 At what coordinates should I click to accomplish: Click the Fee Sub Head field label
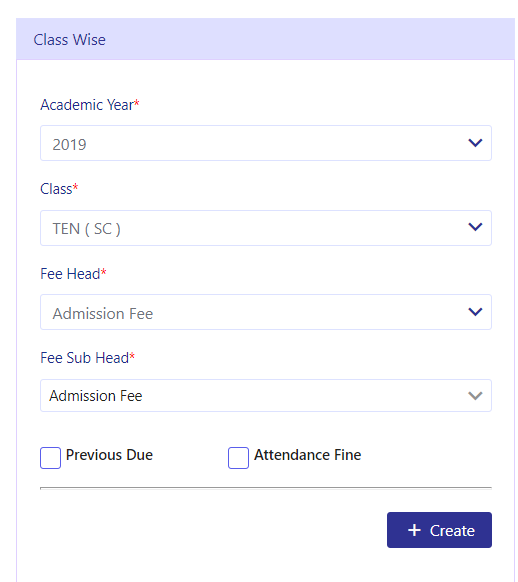pyautogui.click(x=87, y=358)
